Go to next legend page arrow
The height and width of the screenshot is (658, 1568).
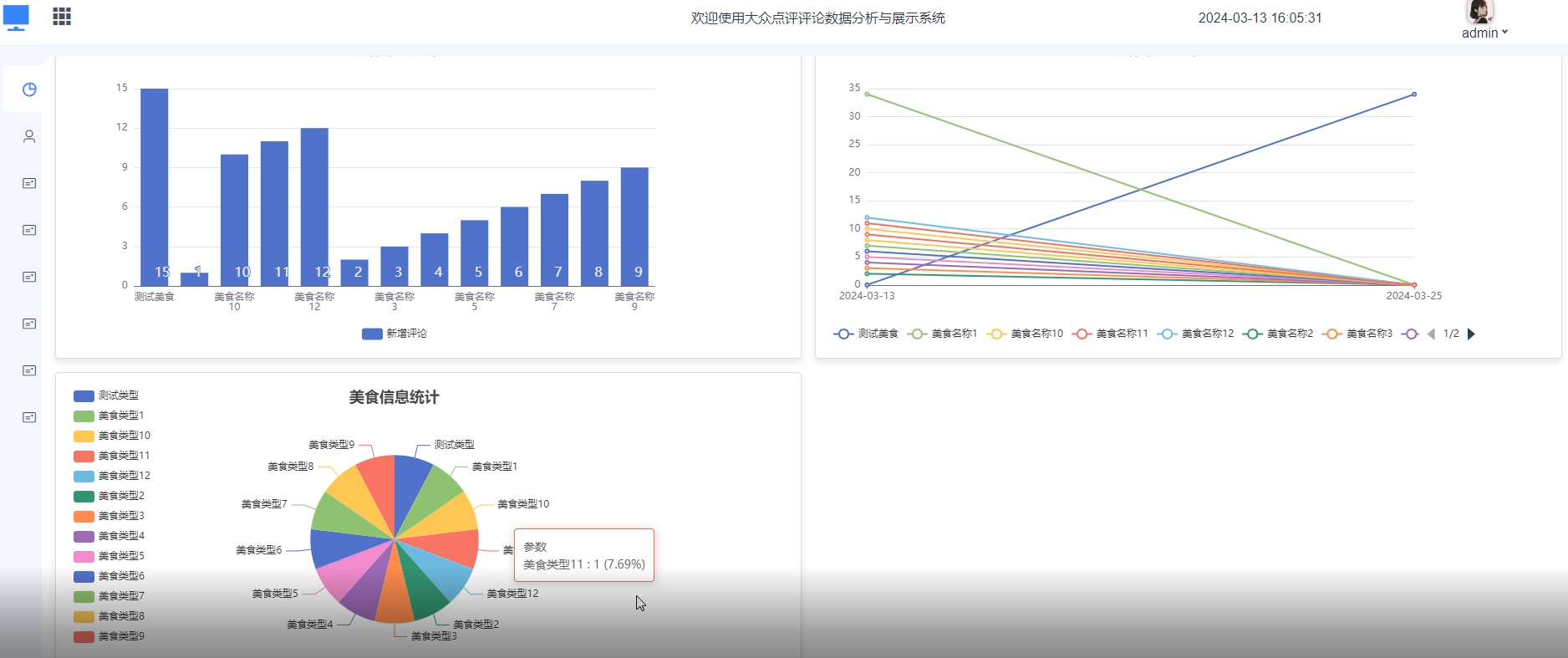pyautogui.click(x=1471, y=334)
